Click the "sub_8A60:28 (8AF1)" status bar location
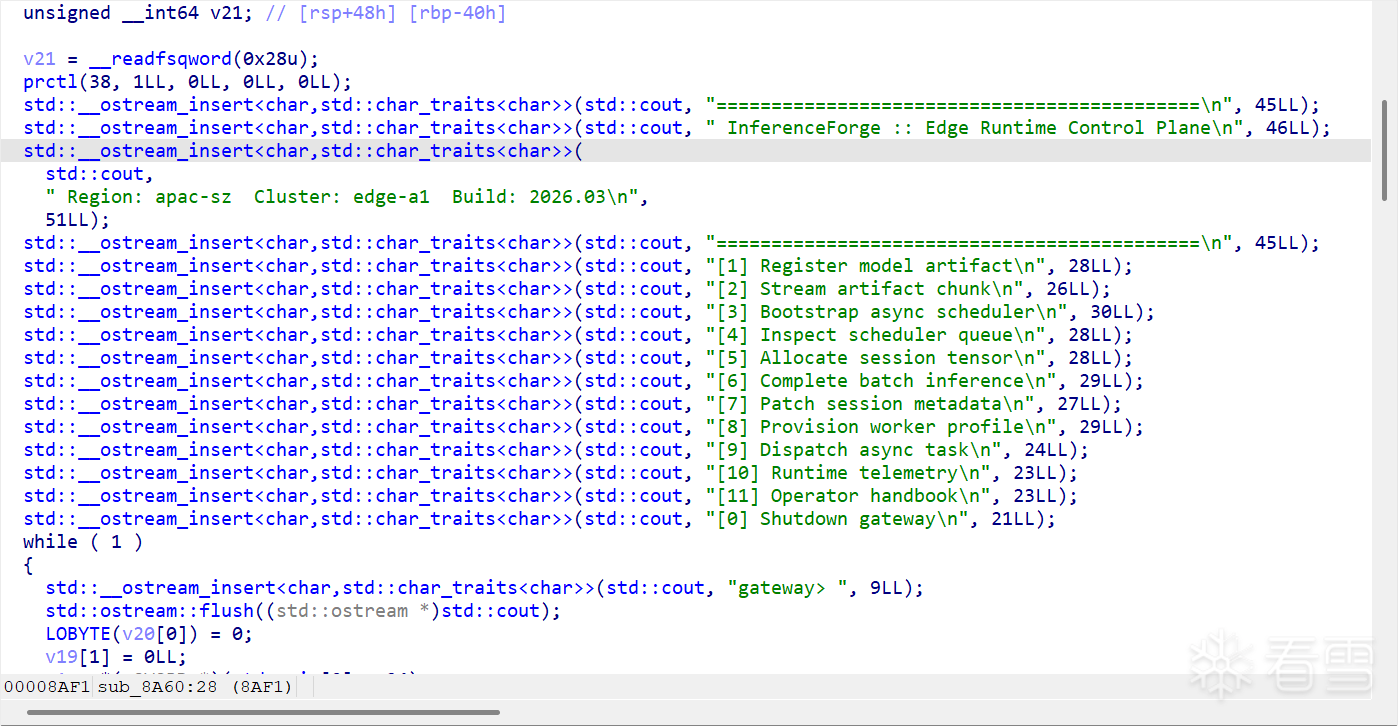1398x726 pixels. tap(196, 687)
